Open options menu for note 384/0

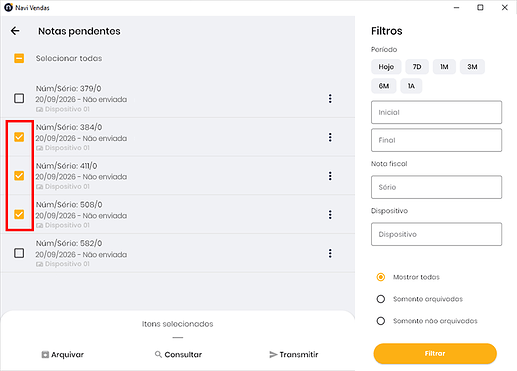[x=330, y=137]
